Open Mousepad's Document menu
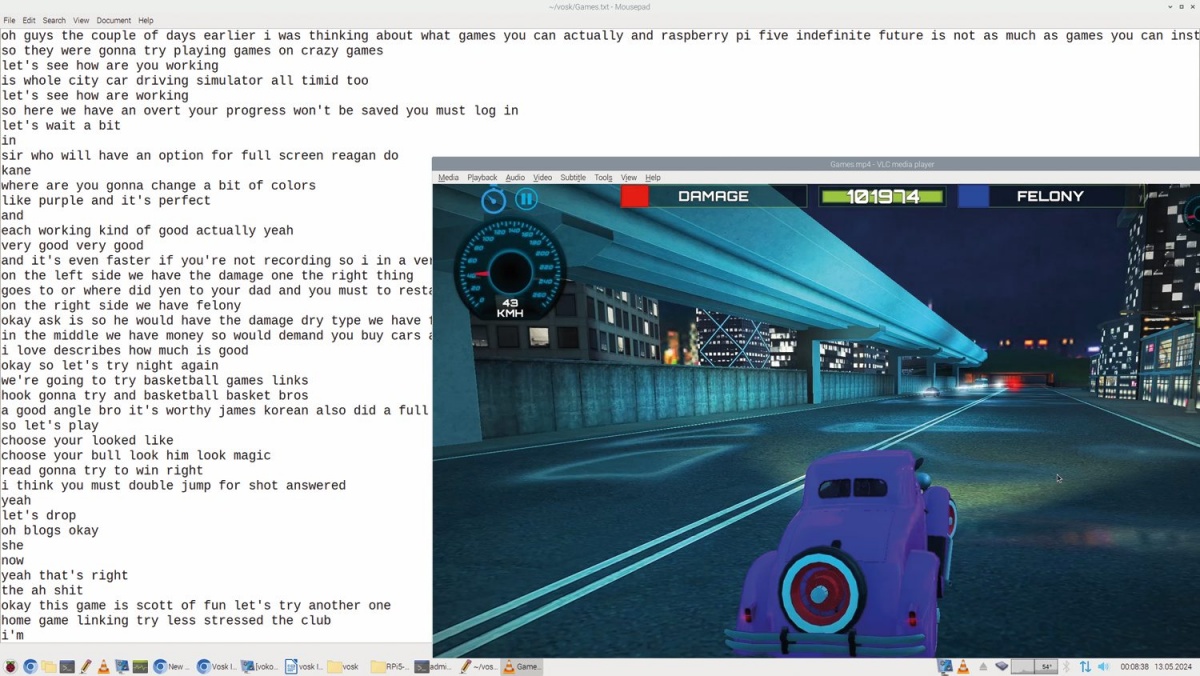The height and width of the screenshot is (676, 1200). point(113,20)
